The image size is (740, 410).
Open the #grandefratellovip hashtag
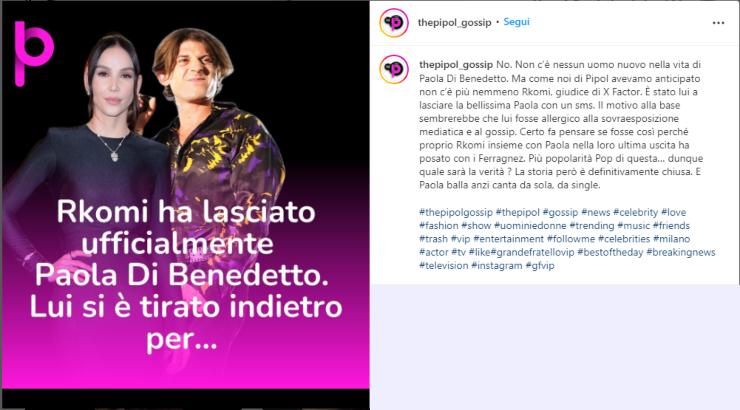tap(533, 252)
